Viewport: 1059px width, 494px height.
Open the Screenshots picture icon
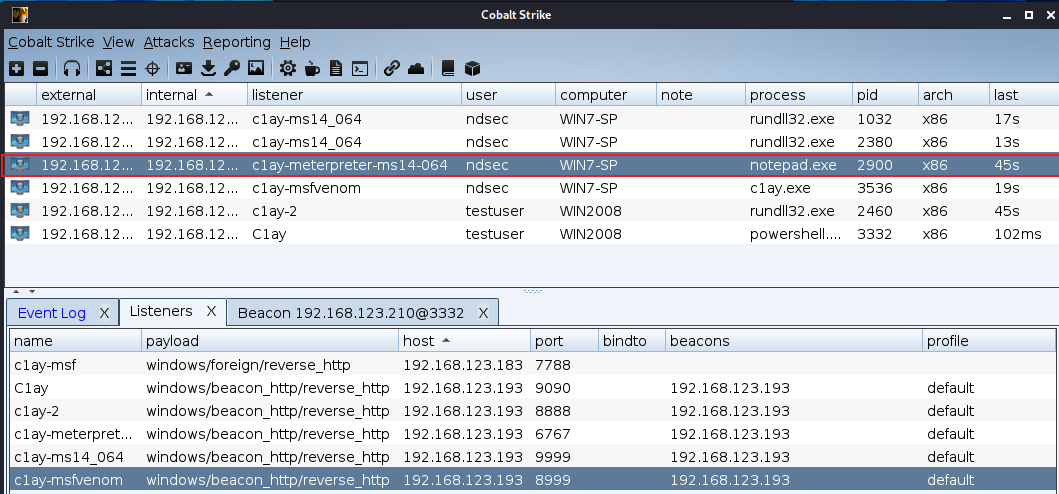(x=256, y=68)
